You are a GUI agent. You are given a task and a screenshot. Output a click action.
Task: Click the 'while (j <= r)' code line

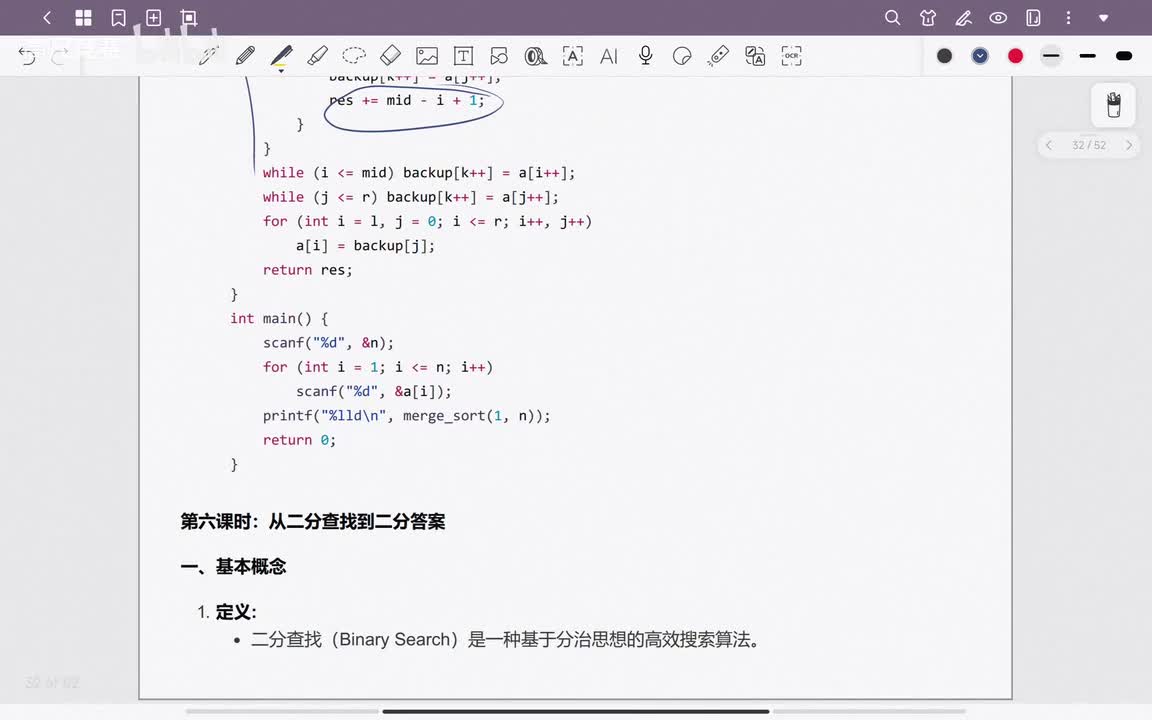point(410,198)
